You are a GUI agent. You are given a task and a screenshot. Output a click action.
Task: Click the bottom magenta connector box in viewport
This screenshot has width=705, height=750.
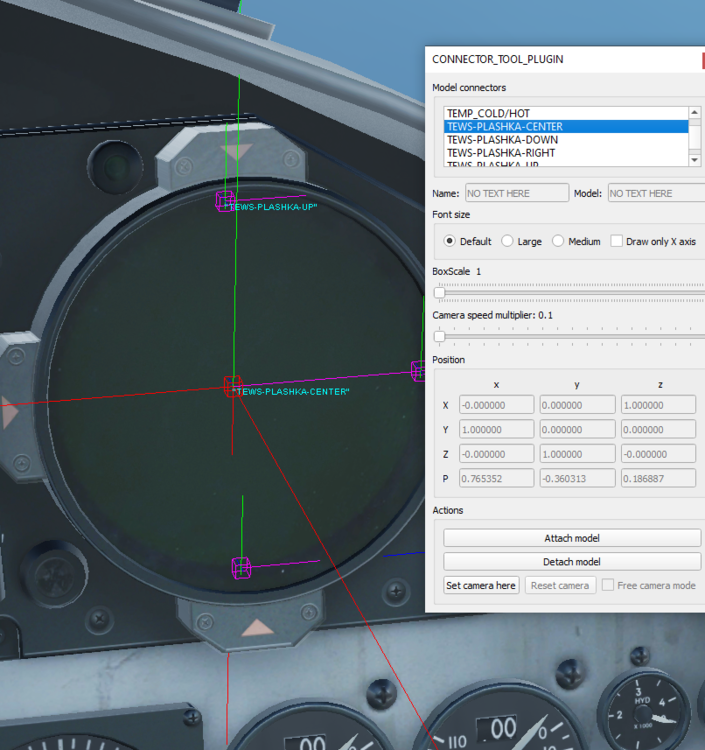point(241,567)
